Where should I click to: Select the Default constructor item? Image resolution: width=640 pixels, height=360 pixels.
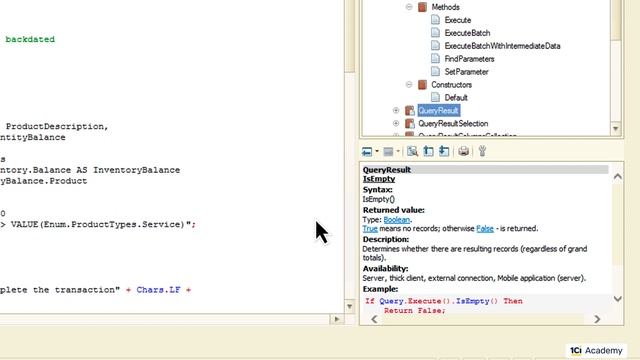click(456, 98)
